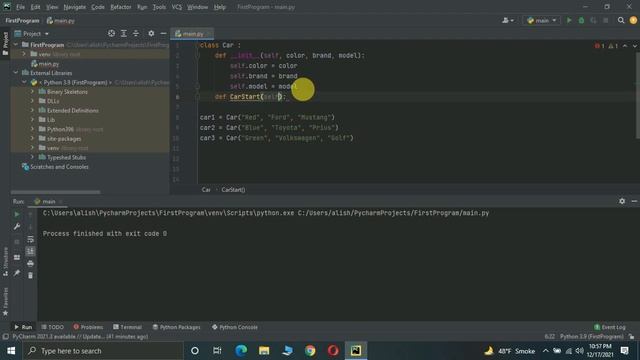Screen dimensions: 640x360
Task: Click the pin tab icon in Run panel
Action: (x=17, y=273)
